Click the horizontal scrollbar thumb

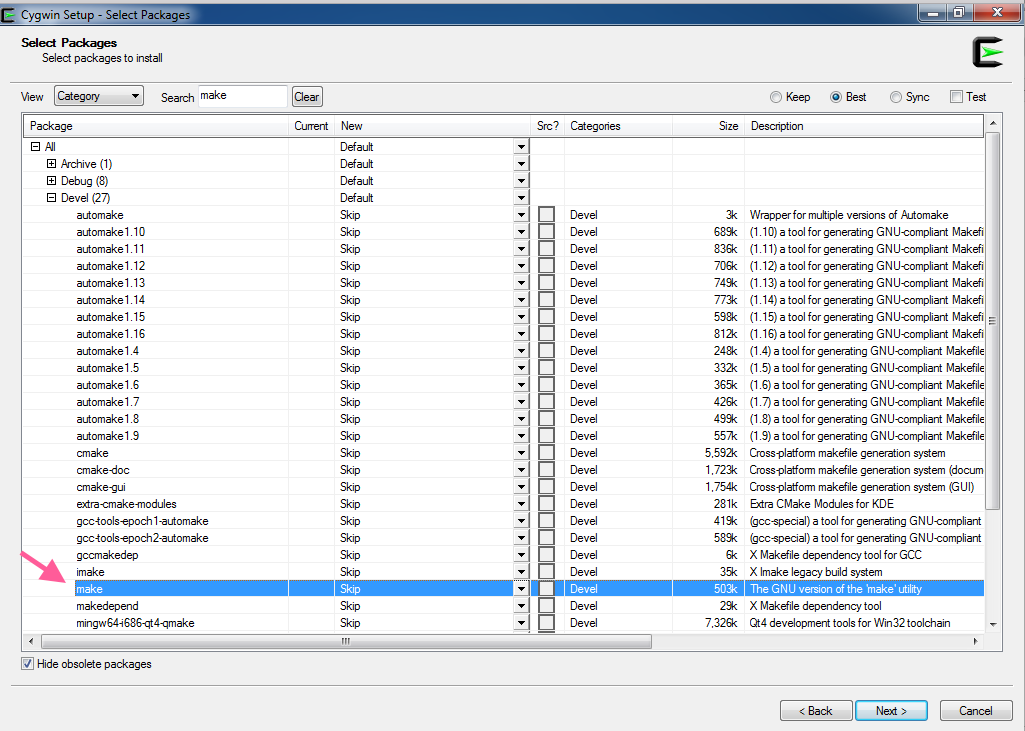click(x=346, y=641)
